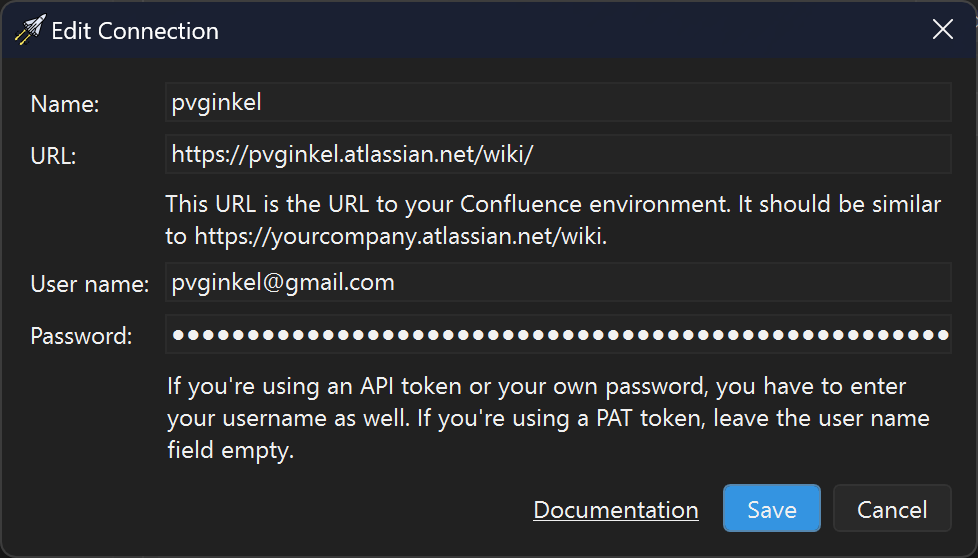Click the Confluence environment URL hint text
This screenshot has height=558, width=978.
tap(553, 220)
